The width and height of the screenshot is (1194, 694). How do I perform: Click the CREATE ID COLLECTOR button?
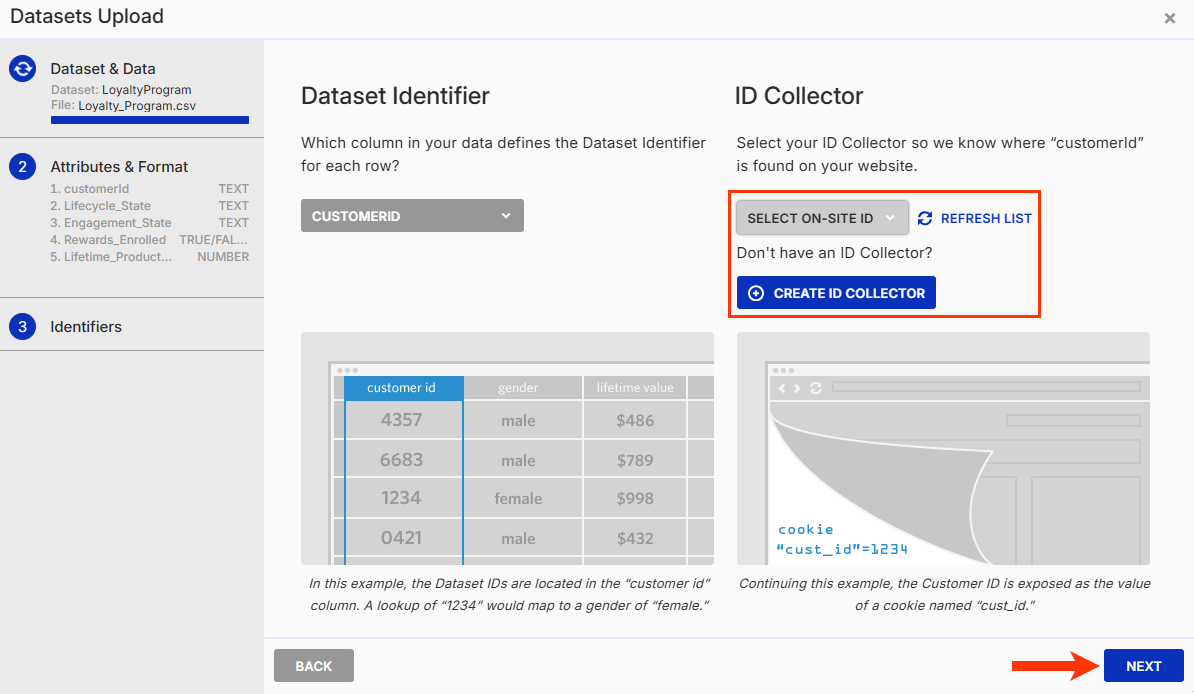pyautogui.click(x=836, y=293)
